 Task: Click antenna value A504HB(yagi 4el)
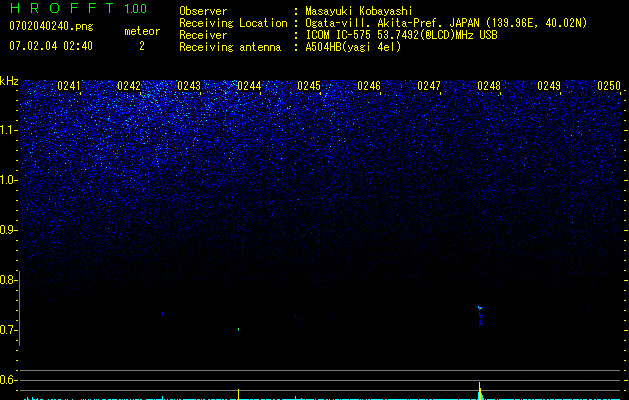coord(353,47)
